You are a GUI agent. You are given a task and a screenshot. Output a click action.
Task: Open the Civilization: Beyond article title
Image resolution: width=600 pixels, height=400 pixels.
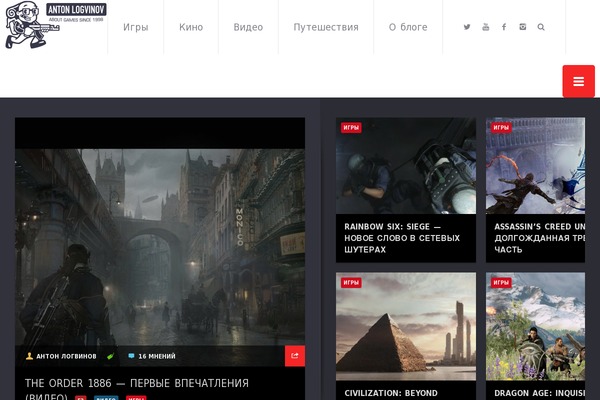point(391,393)
